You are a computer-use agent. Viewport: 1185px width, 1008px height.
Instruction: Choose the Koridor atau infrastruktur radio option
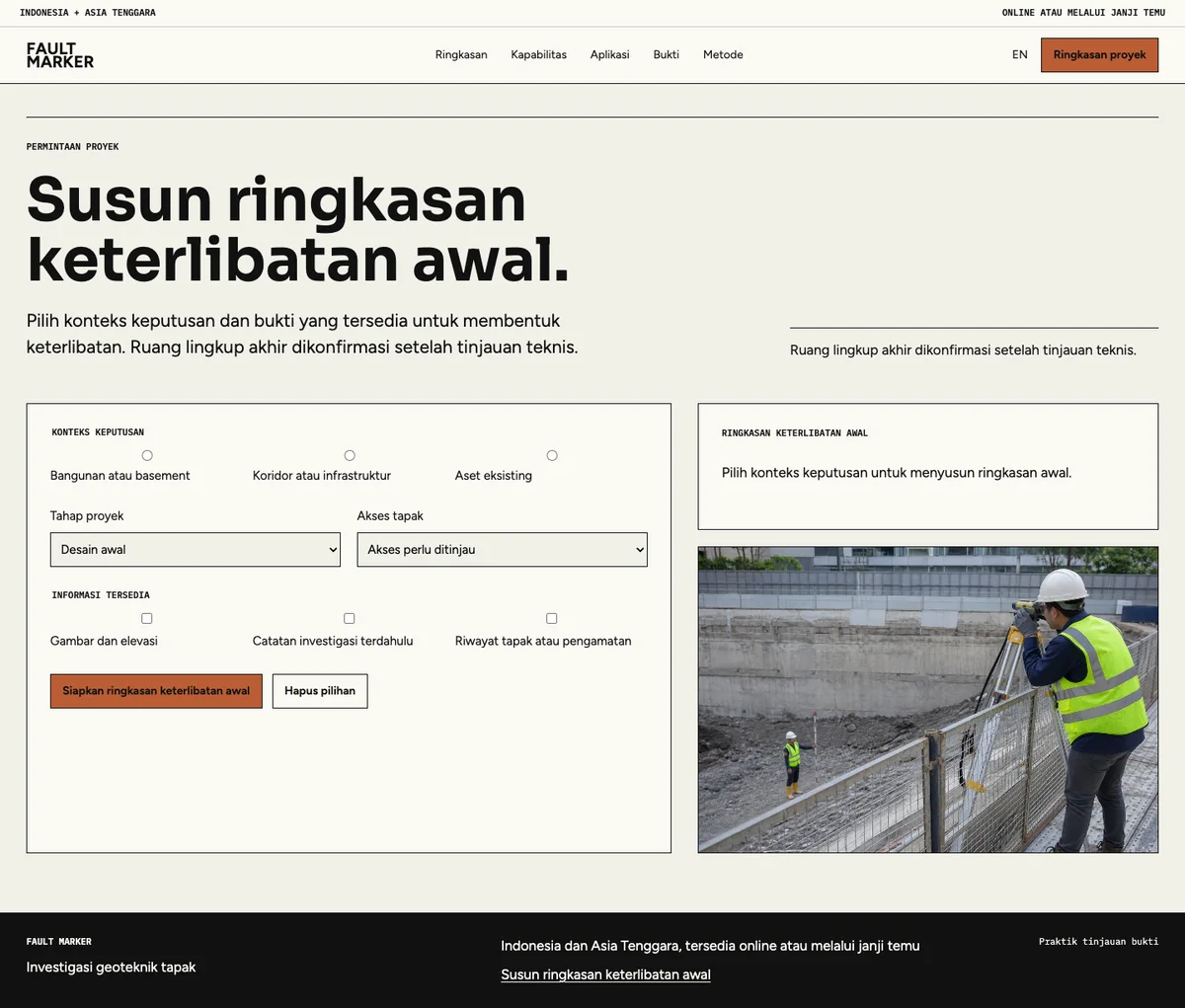click(x=350, y=455)
